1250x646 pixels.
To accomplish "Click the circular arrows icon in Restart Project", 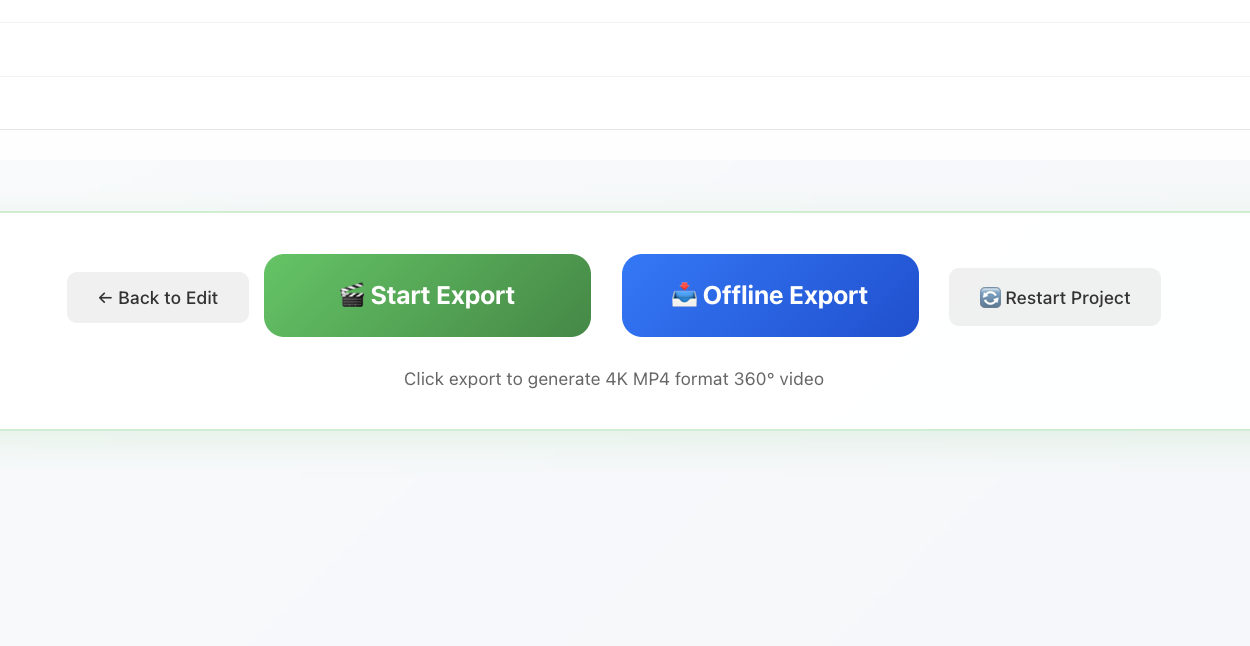I will (x=990, y=298).
